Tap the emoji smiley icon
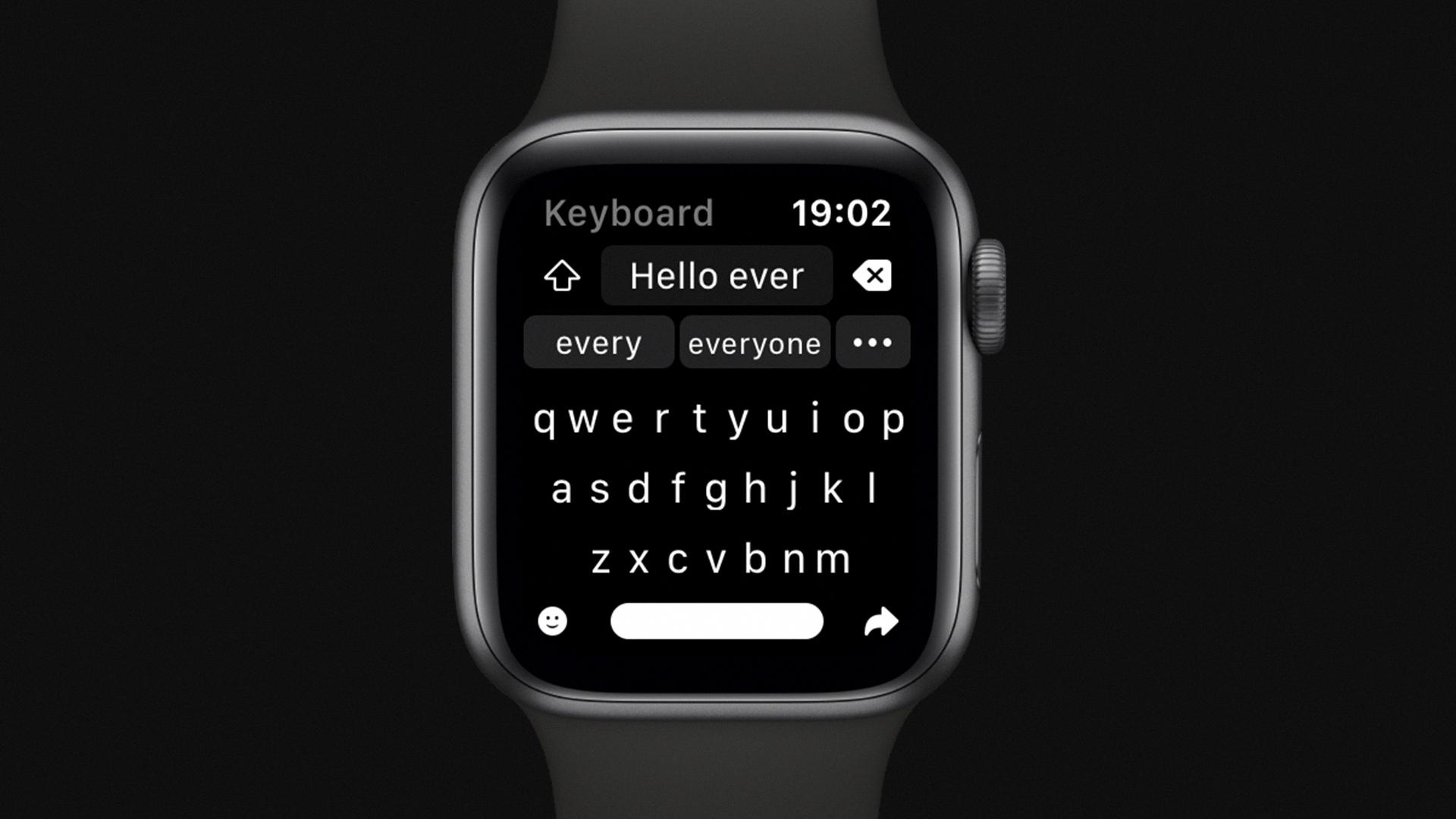 coord(552,620)
